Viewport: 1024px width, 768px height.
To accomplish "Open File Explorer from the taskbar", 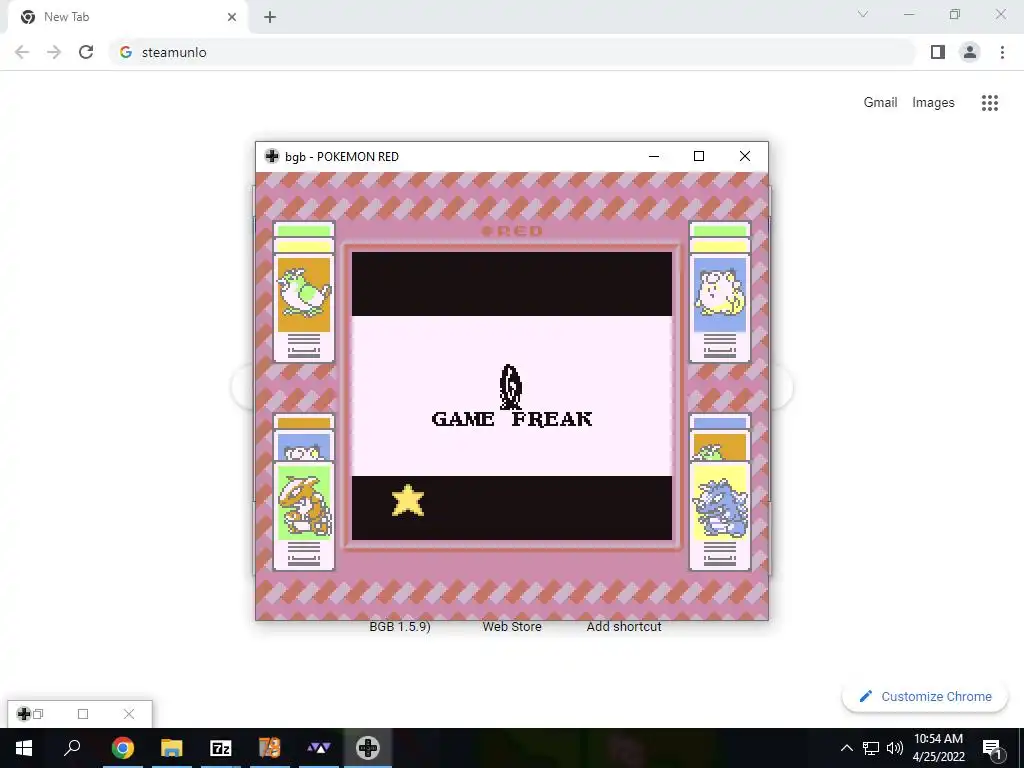I will (x=172, y=748).
